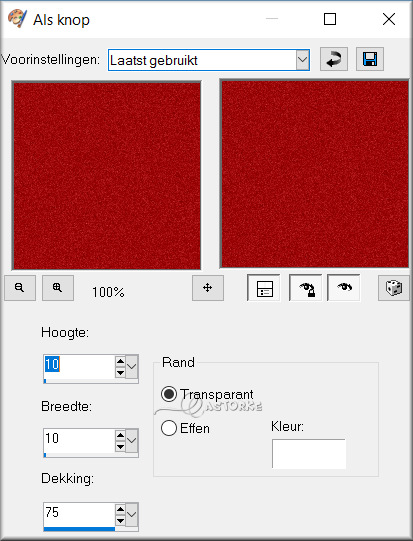Screen dimensions: 413x541
Task: Click the left before-preview thumbnail
Action: click(x=107, y=176)
